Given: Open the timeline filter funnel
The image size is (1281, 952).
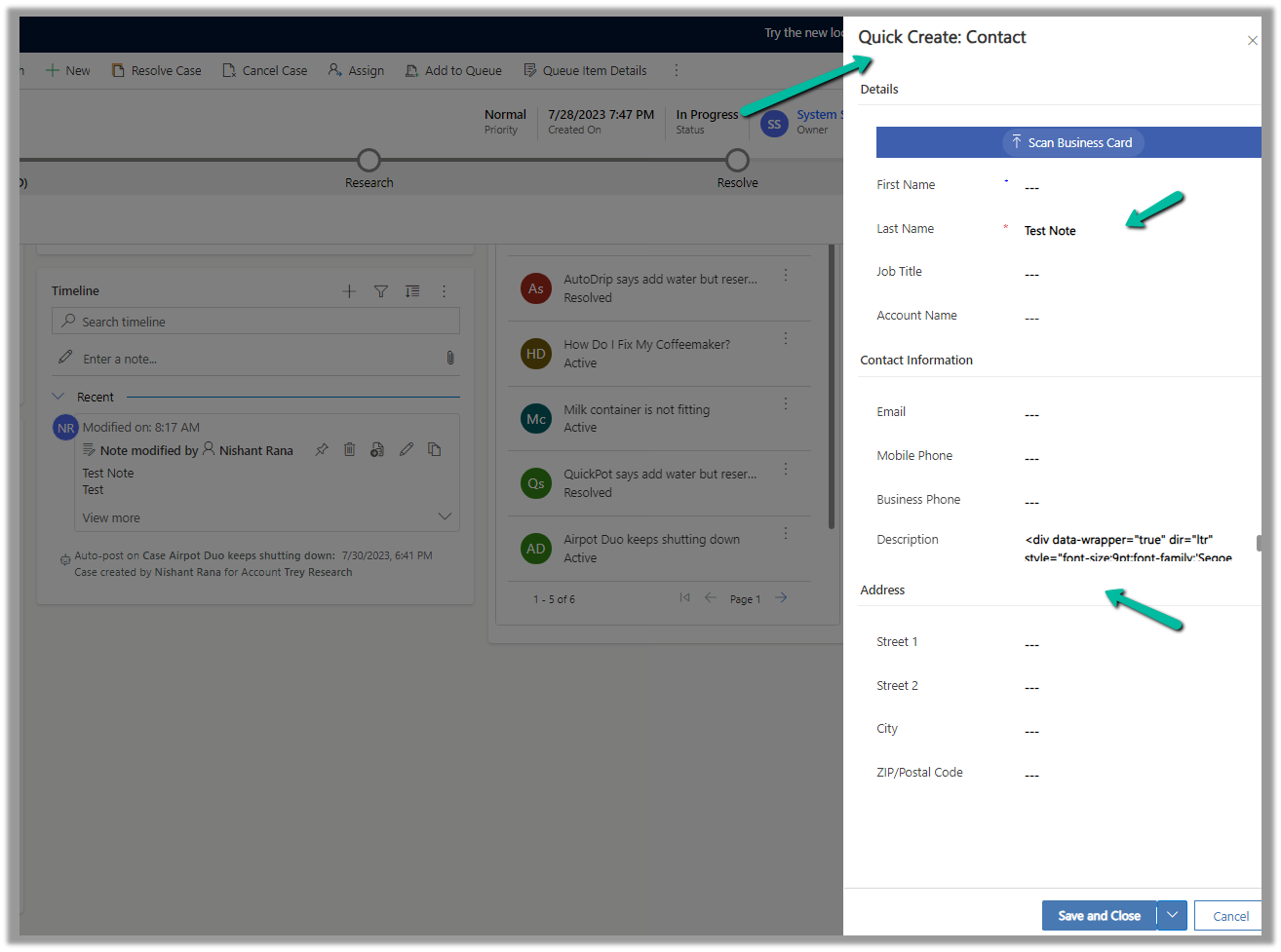Looking at the screenshot, I should 381,291.
